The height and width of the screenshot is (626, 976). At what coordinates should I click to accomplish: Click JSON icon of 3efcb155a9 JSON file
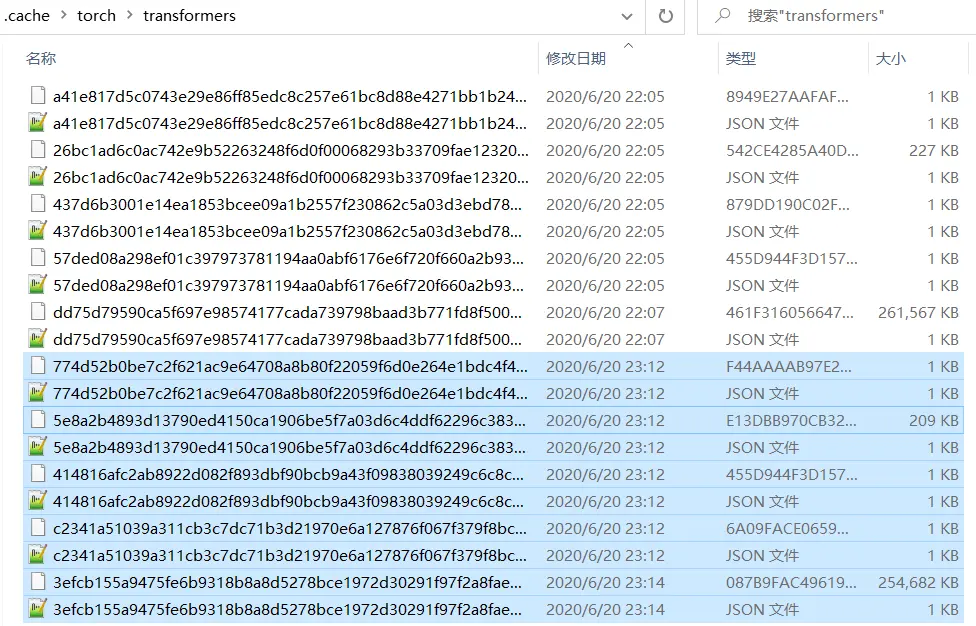tap(38, 609)
